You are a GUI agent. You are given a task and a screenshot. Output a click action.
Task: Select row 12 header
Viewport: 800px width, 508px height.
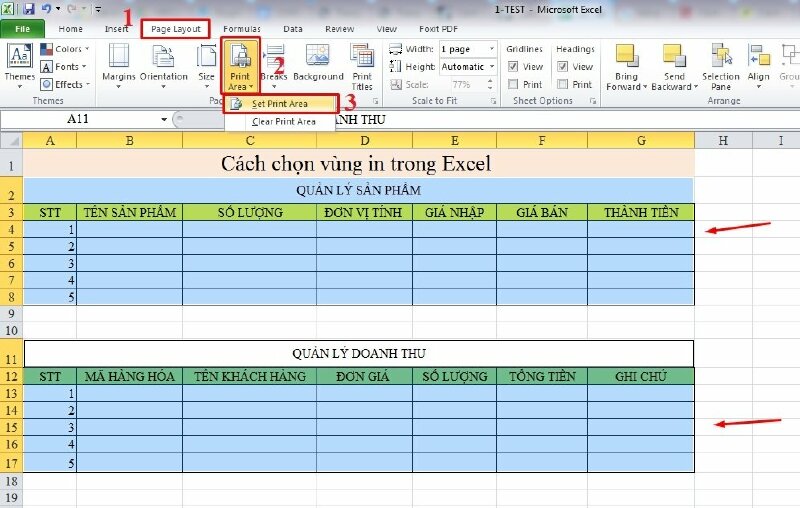click(x=11, y=376)
